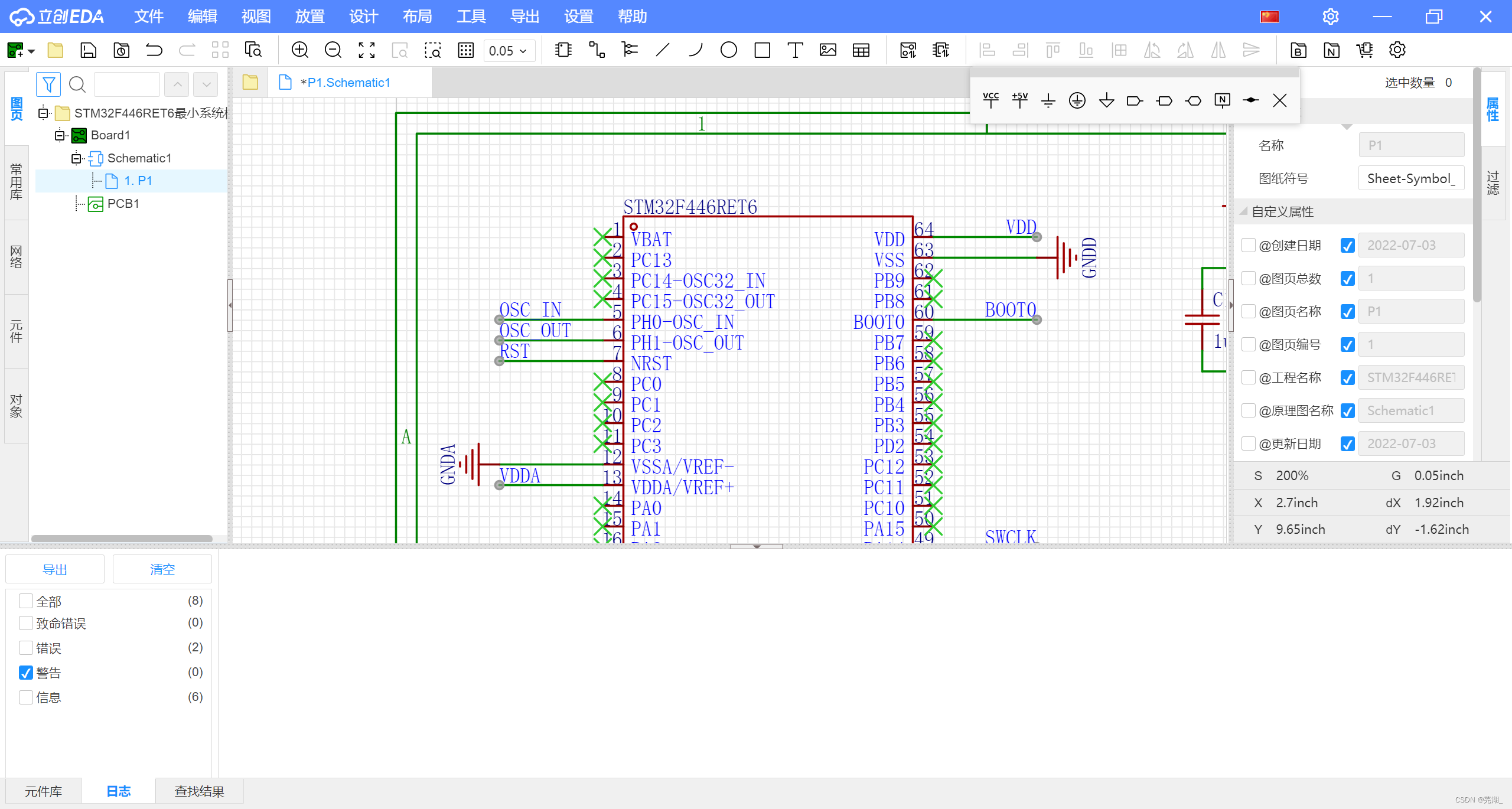
Task: Switch to the 查找结果 tab
Action: [199, 791]
